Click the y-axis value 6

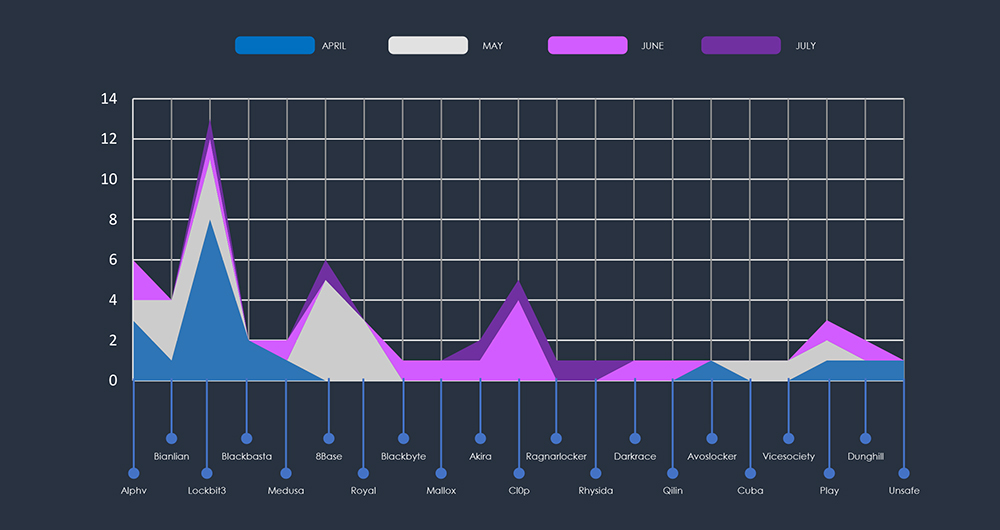point(114,260)
